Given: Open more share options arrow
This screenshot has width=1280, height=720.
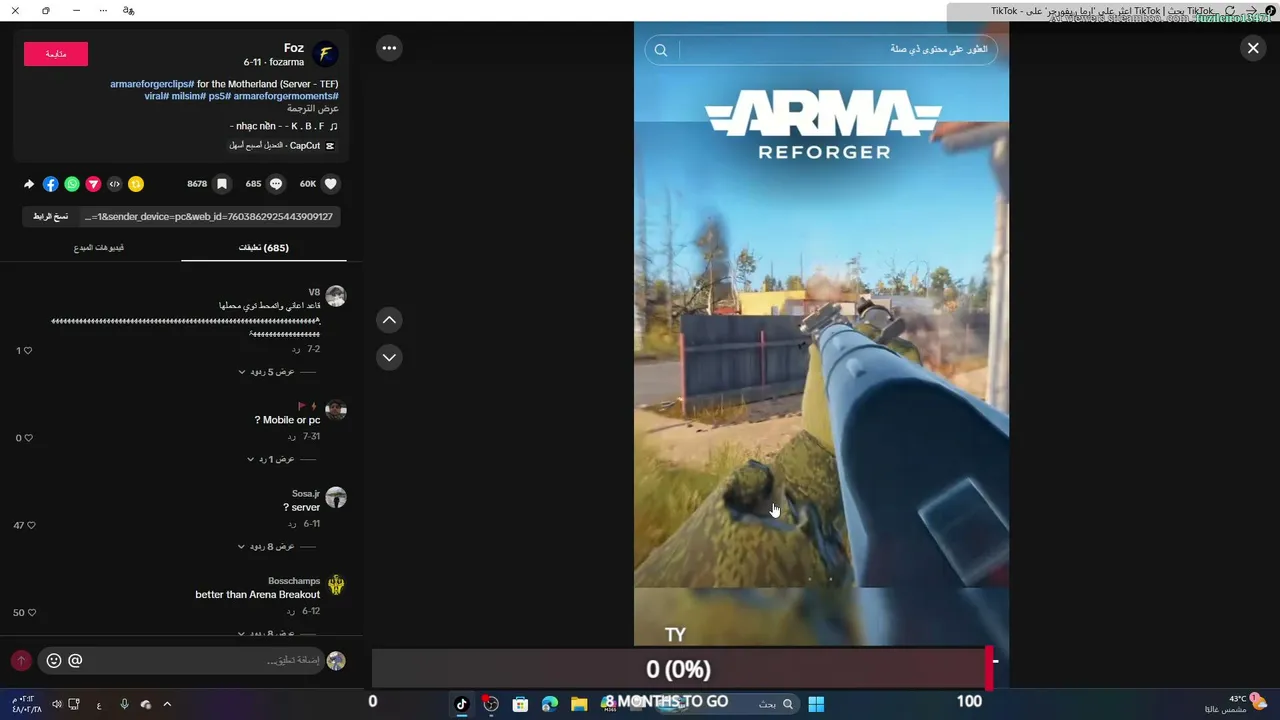Looking at the screenshot, I should click(x=29, y=184).
